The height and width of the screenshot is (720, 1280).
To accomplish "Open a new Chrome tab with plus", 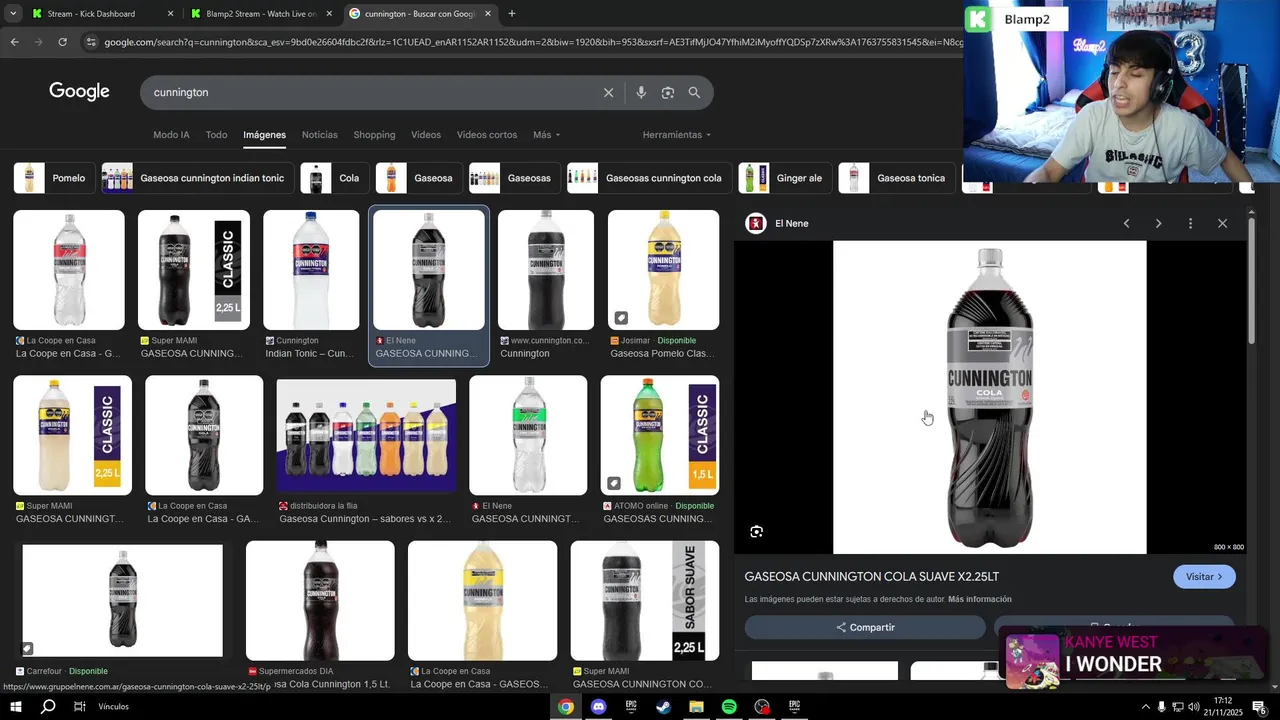I will tap(512, 14).
